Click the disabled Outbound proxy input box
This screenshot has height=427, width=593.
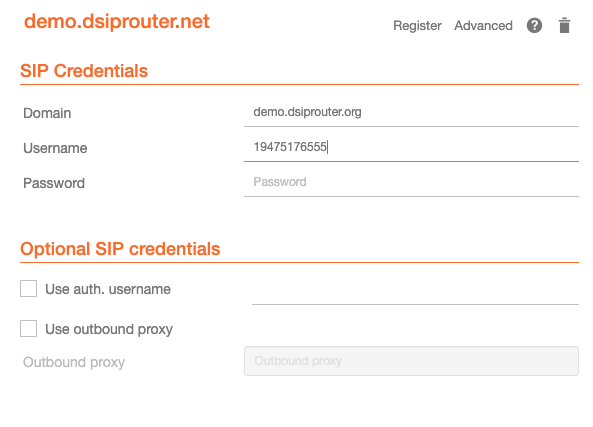point(411,361)
